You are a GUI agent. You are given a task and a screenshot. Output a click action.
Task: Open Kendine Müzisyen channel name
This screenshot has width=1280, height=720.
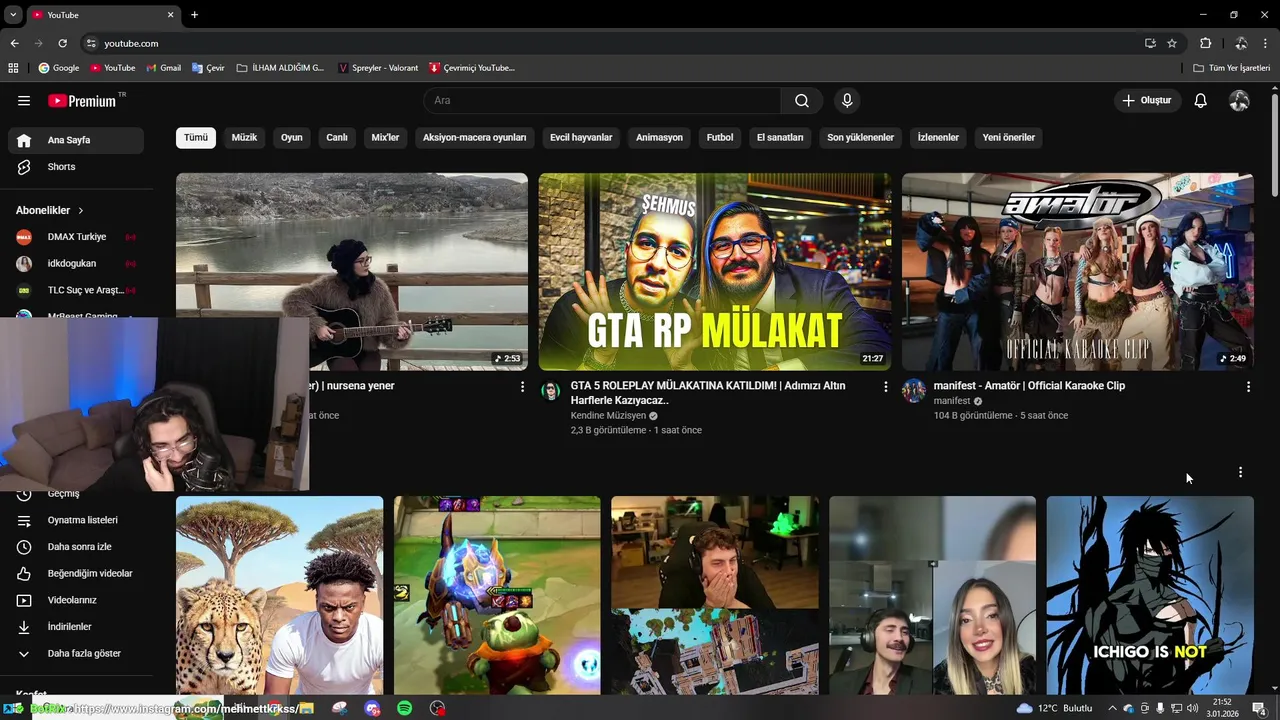tap(608, 415)
